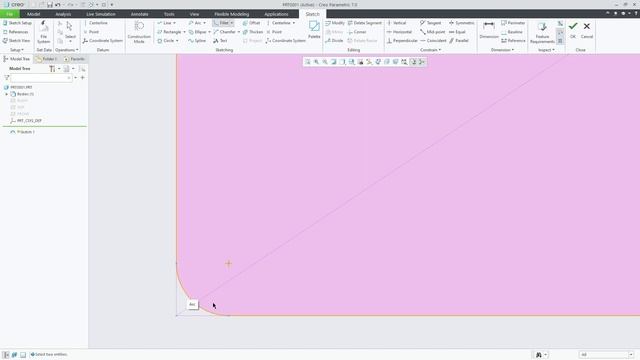
Task: Click Sketch Setup in Setup group
Action: (x=17, y=23)
